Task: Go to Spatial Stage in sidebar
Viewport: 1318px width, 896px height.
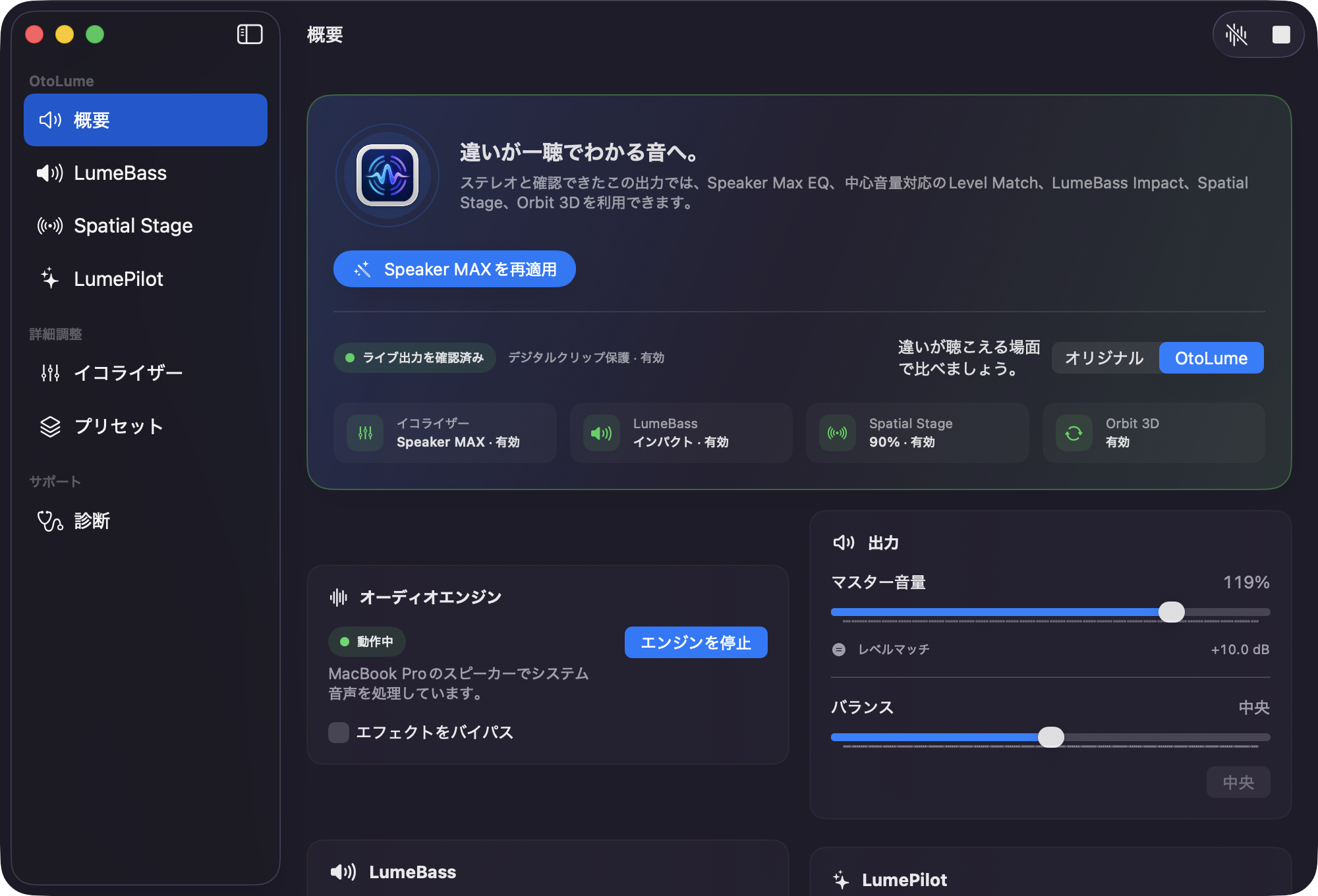Action: tap(146, 226)
